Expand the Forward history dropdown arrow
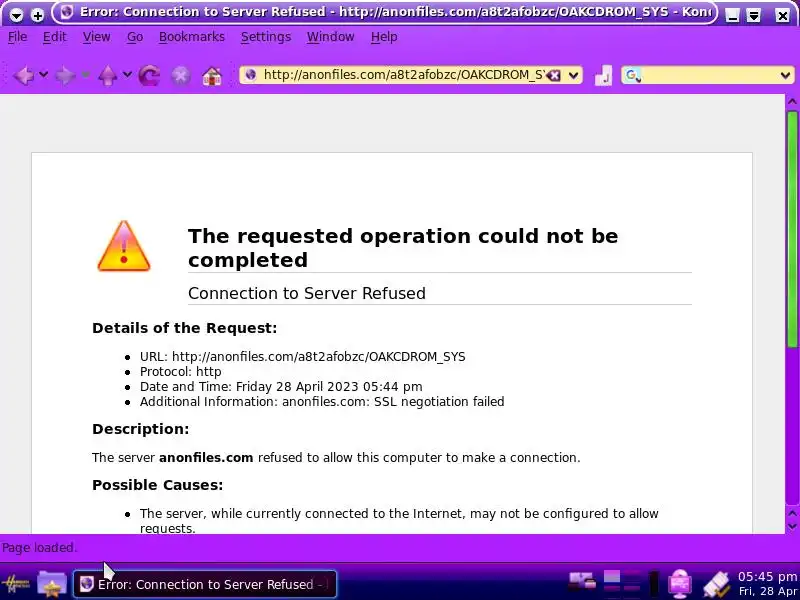Viewport: 800px width, 600px height. (x=85, y=75)
